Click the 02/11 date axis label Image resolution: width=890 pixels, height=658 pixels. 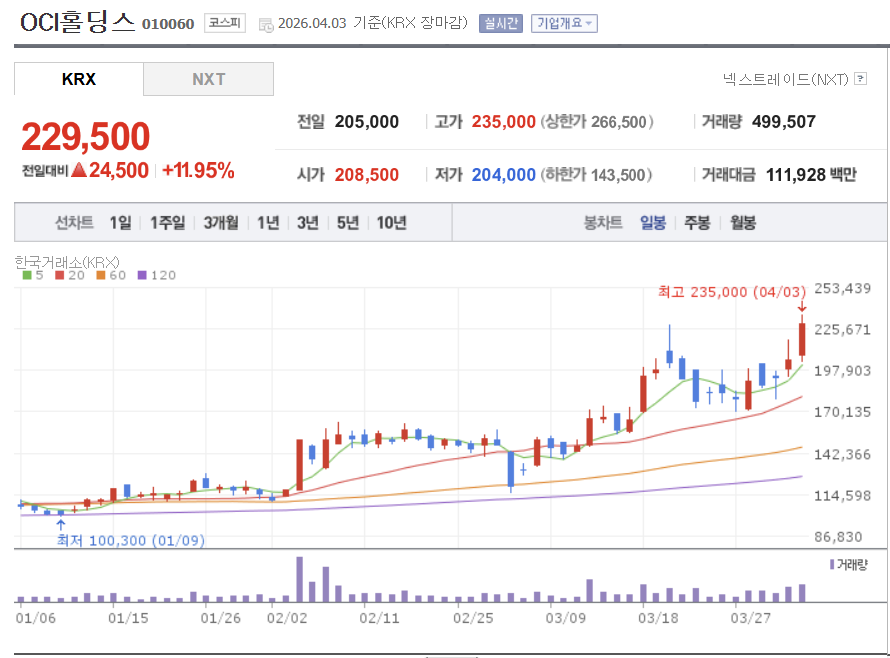tap(379, 618)
